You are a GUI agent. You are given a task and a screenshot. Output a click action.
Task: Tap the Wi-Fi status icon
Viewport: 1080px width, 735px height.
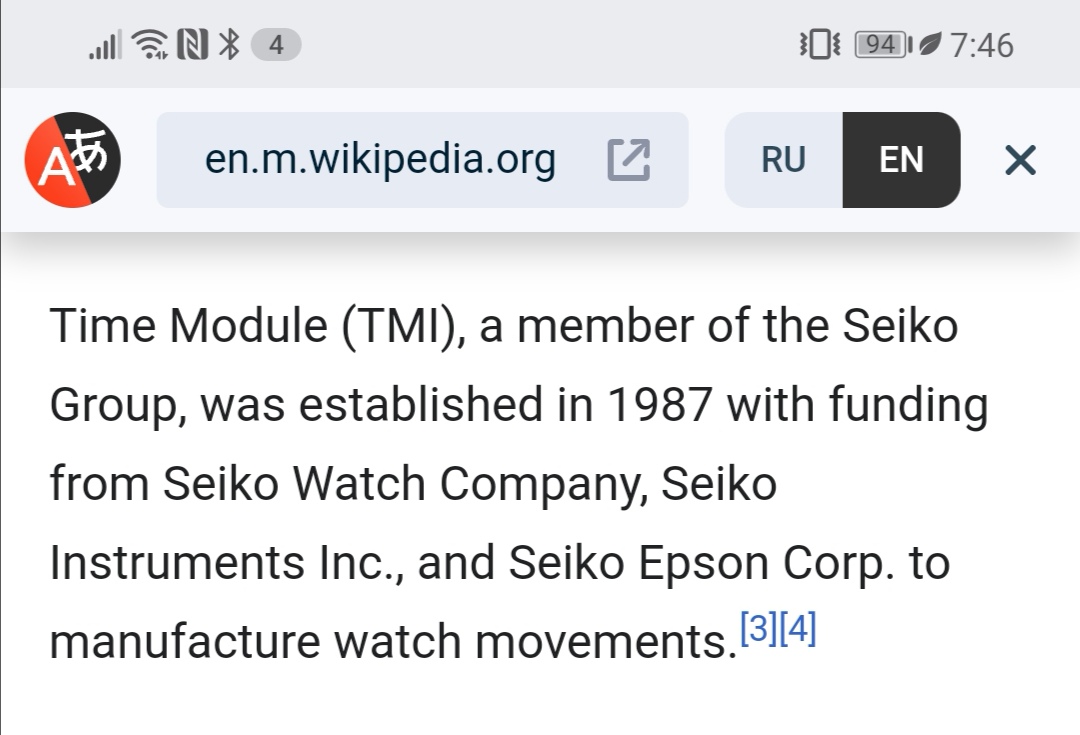tap(150, 45)
